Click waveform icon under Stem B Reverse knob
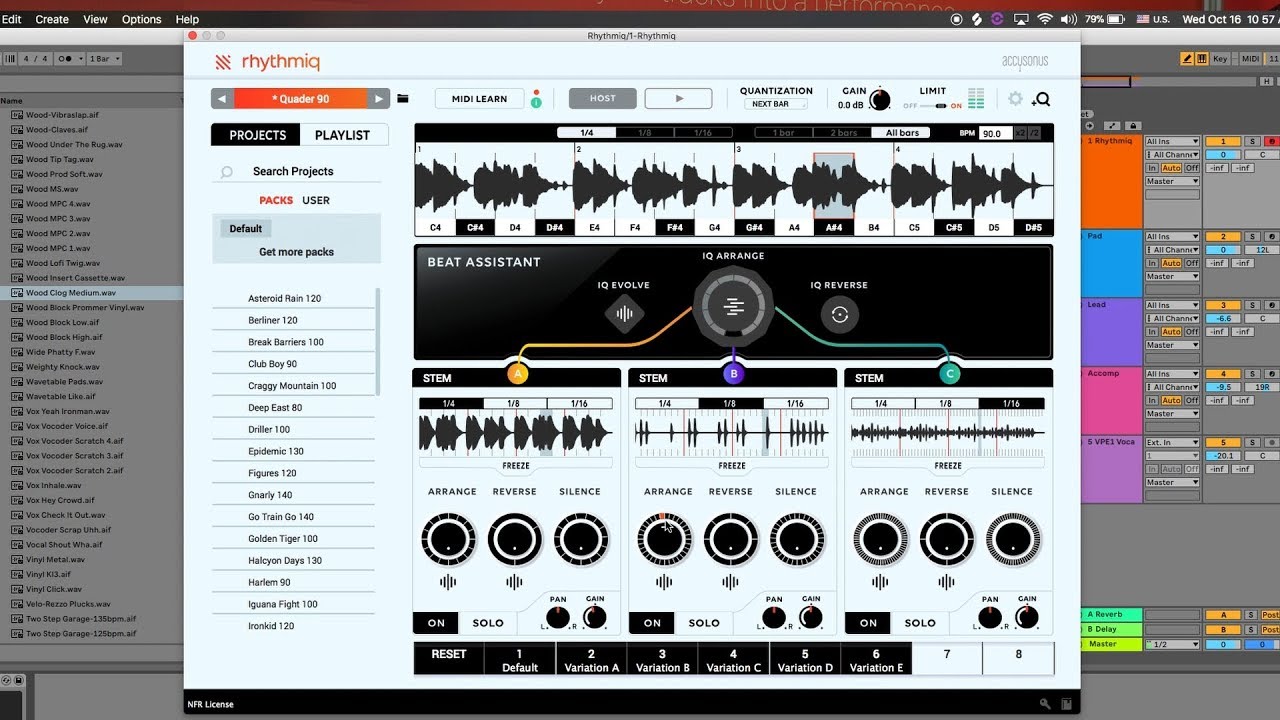The image size is (1280, 720). click(x=730, y=582)
